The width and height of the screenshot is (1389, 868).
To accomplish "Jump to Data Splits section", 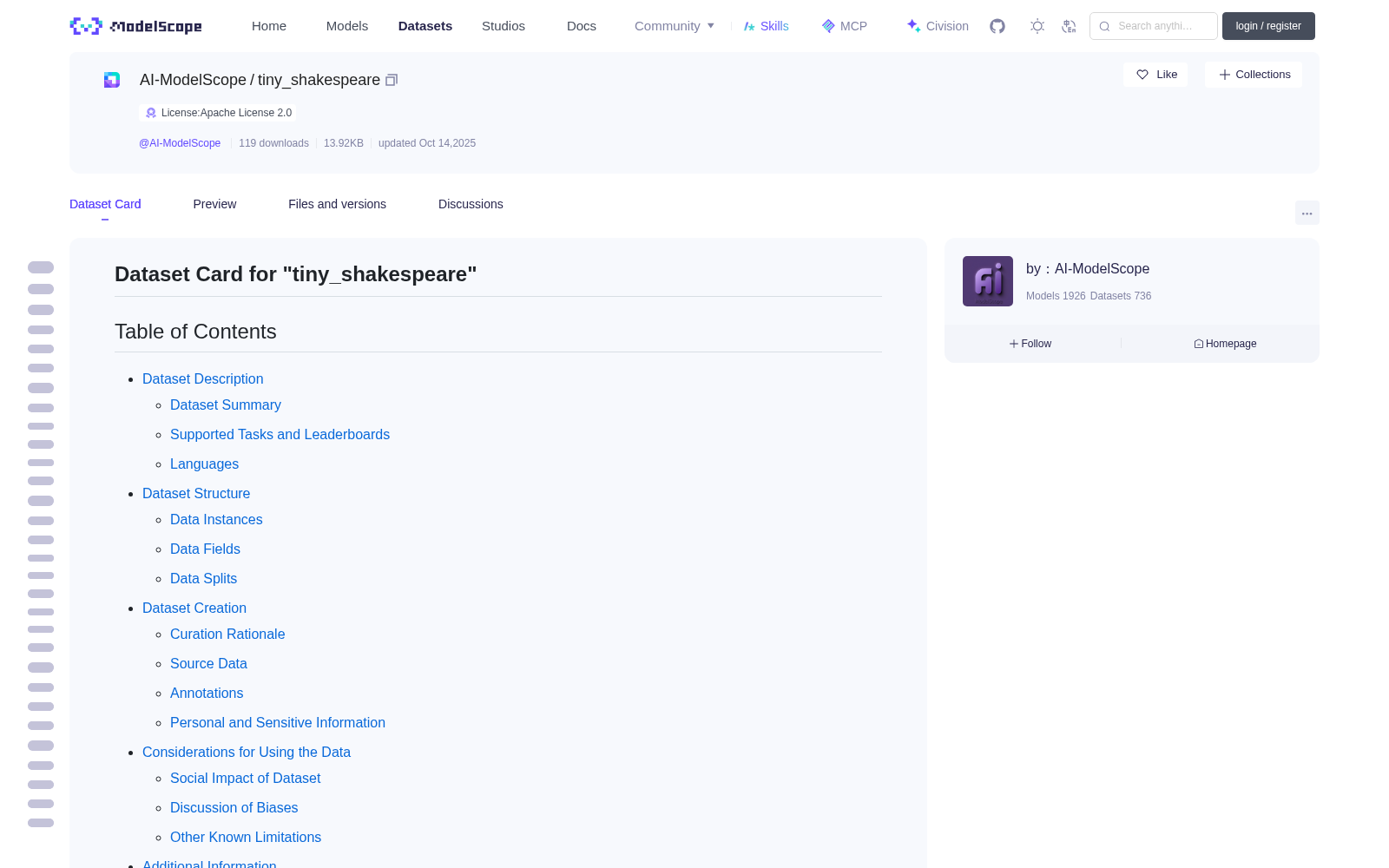I will coord(203,578).
